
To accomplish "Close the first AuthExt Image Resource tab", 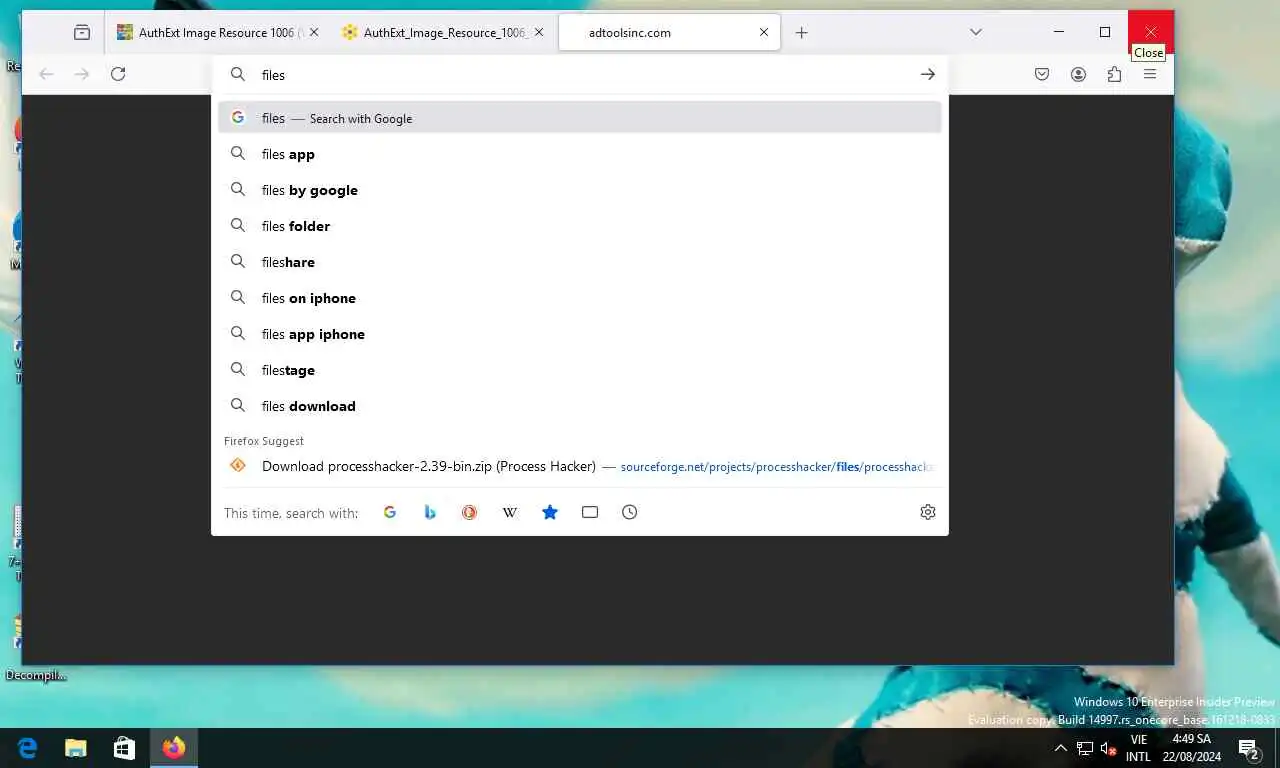I will [314, 32].
